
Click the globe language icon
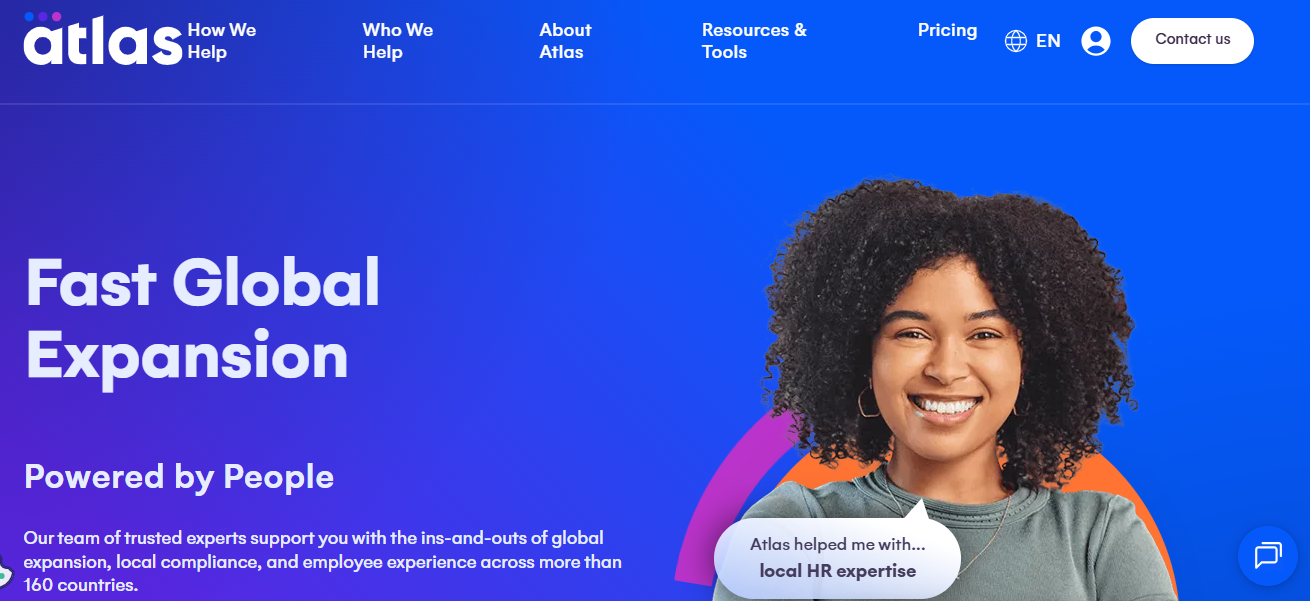click(1016, 41)
